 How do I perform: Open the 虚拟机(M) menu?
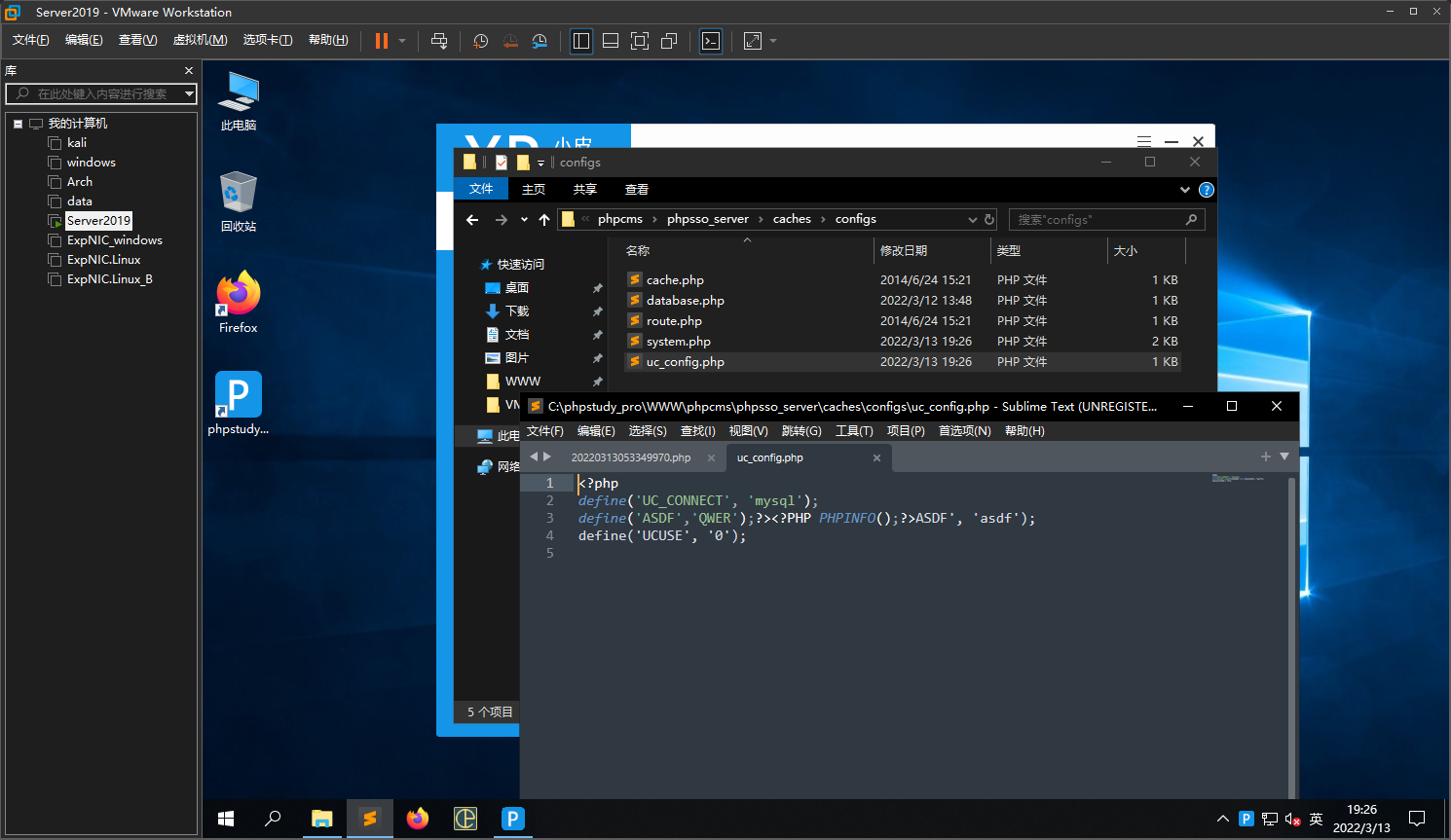point(200,40)
